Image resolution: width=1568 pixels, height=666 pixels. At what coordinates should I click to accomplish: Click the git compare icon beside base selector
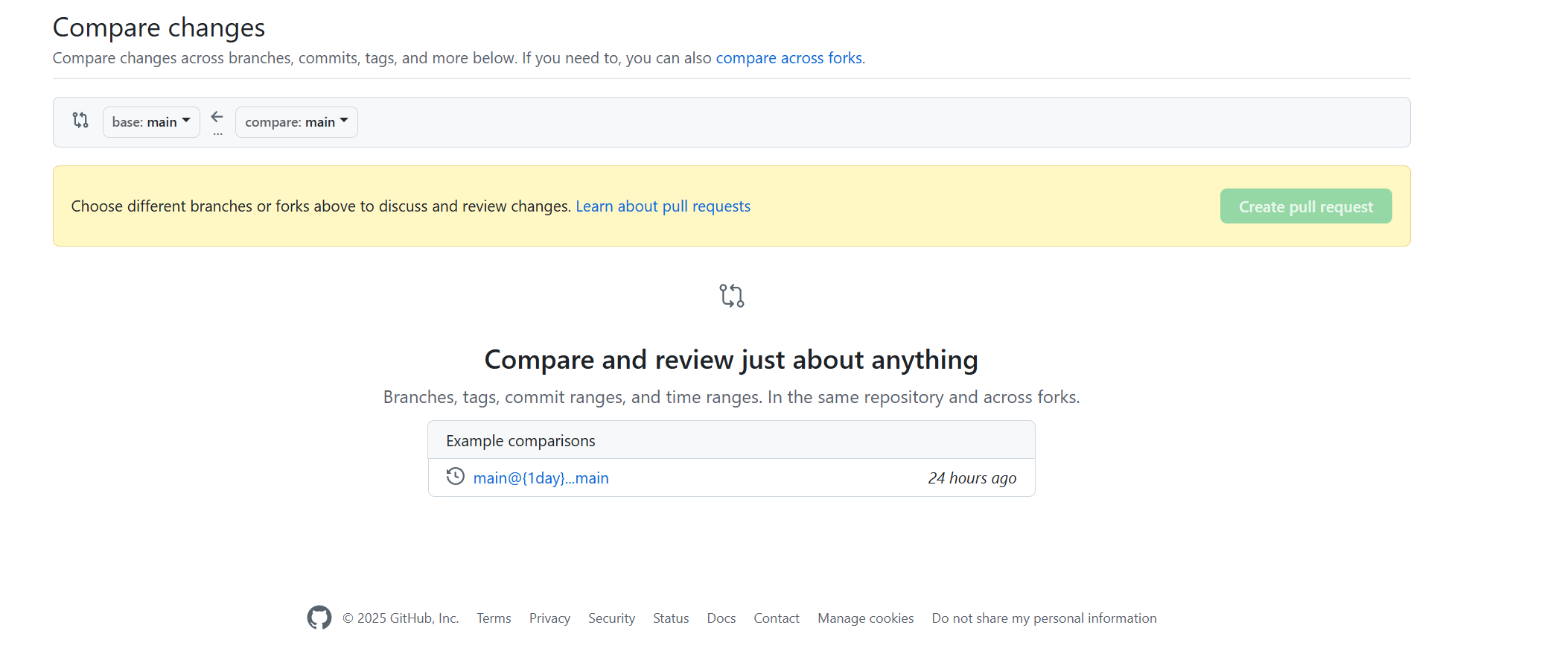(80, 120)
